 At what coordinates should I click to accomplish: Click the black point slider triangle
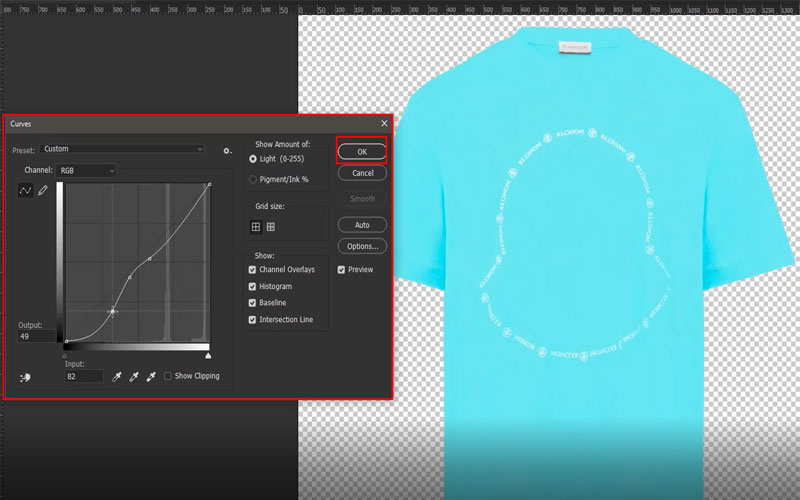(x=65, y=356)
